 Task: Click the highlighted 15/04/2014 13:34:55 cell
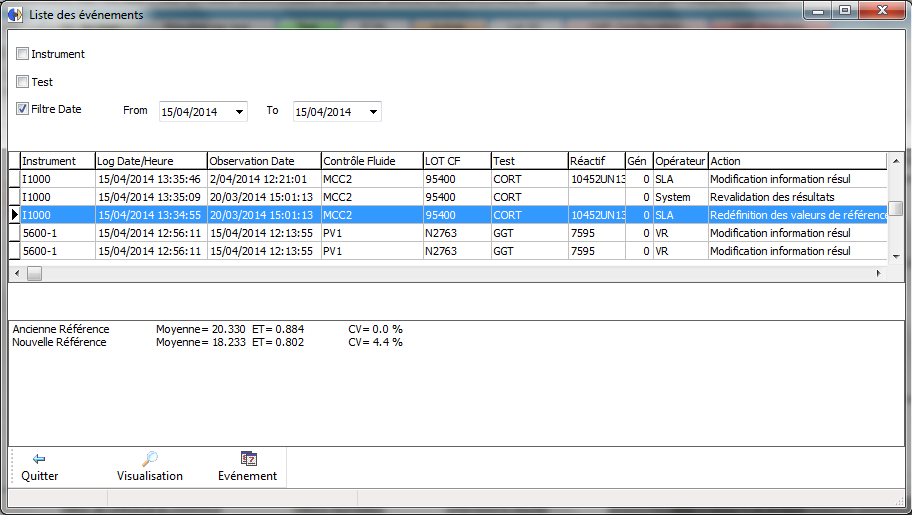[x=149, y=215]
